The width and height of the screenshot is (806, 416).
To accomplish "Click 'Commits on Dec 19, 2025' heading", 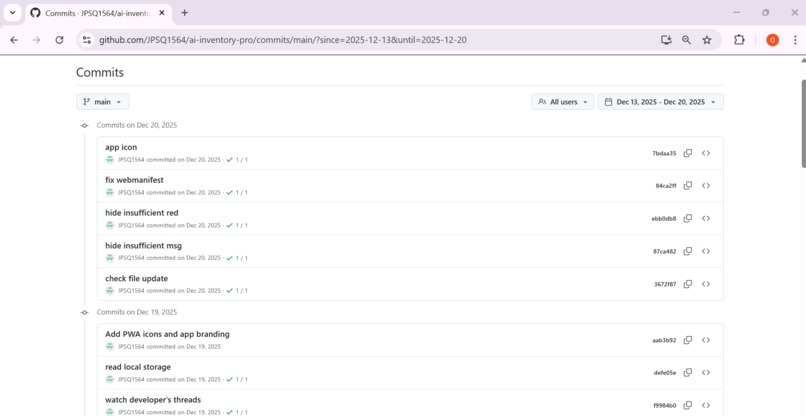I will (137, 312).
